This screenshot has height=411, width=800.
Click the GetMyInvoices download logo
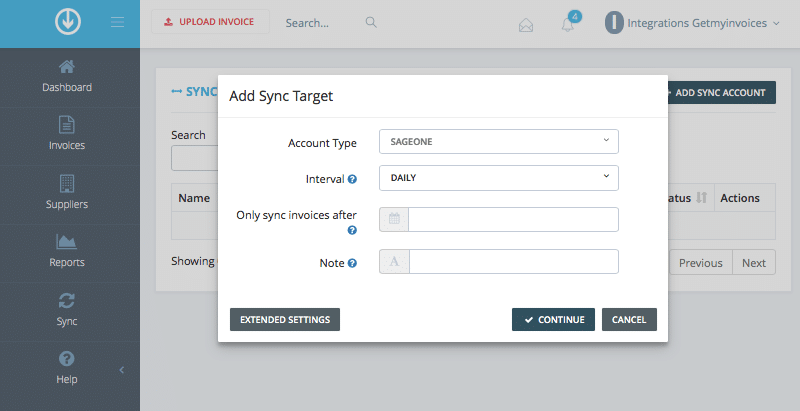[x=68, y=22]
